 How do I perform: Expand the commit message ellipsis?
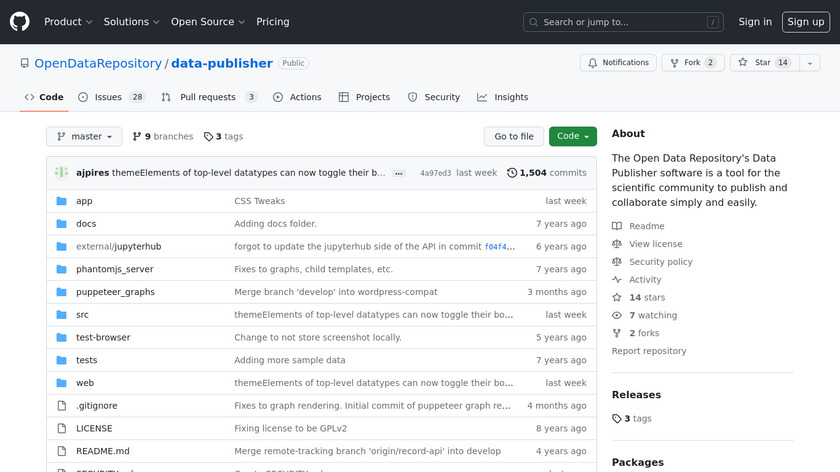(399, 173)
